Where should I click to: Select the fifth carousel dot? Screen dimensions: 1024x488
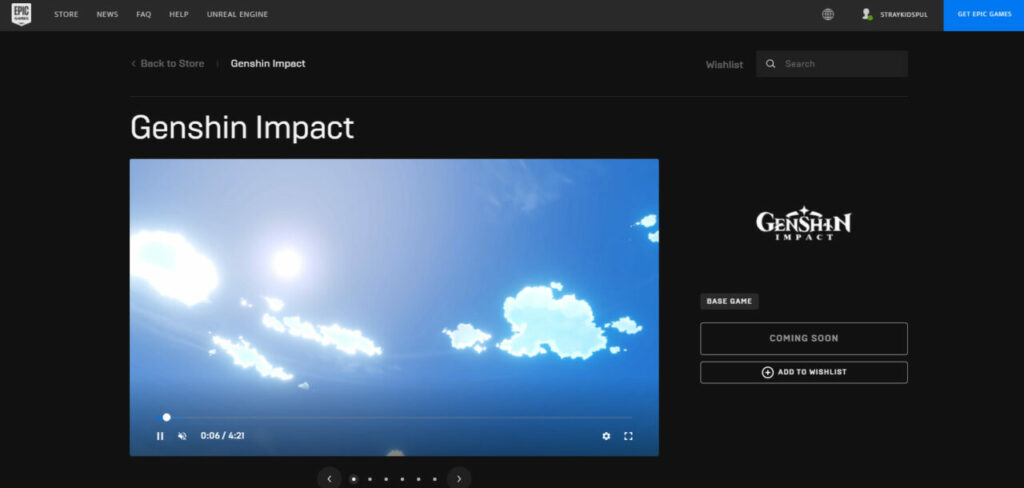[x=418, y=479]
